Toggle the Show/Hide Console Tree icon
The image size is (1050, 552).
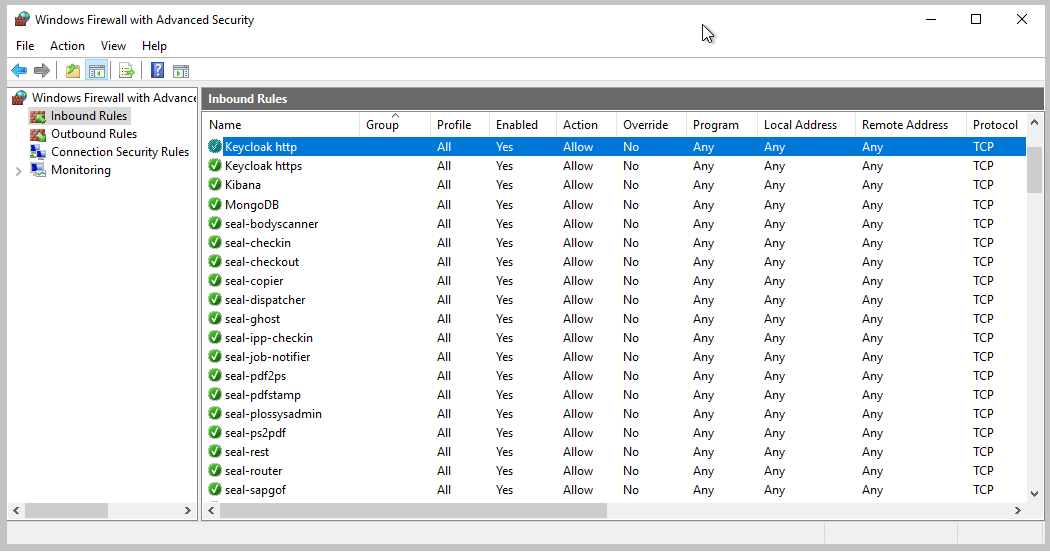click(97, 70)
